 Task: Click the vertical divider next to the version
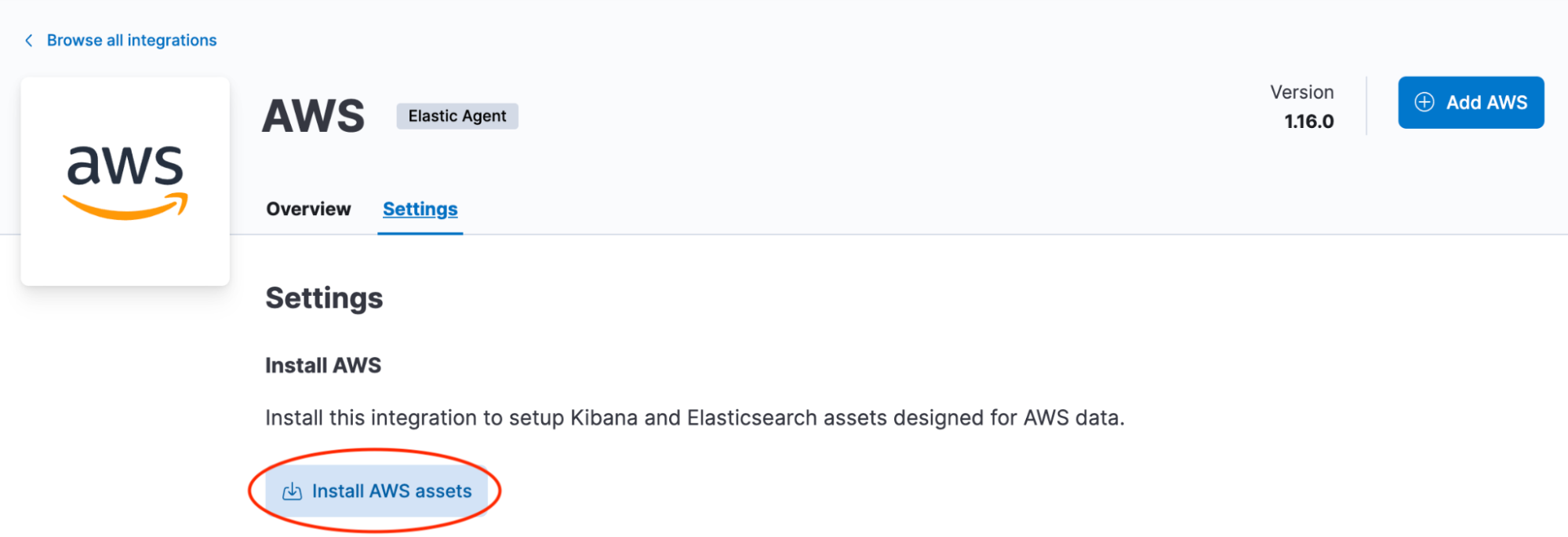[1366, 106]
